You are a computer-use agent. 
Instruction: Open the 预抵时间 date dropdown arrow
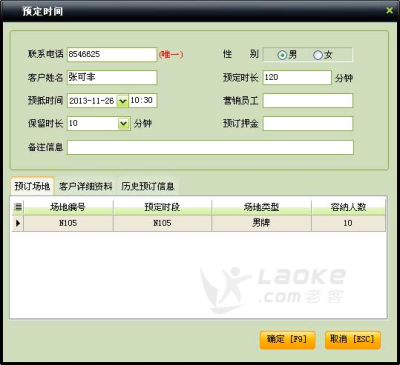pos(123,101)
